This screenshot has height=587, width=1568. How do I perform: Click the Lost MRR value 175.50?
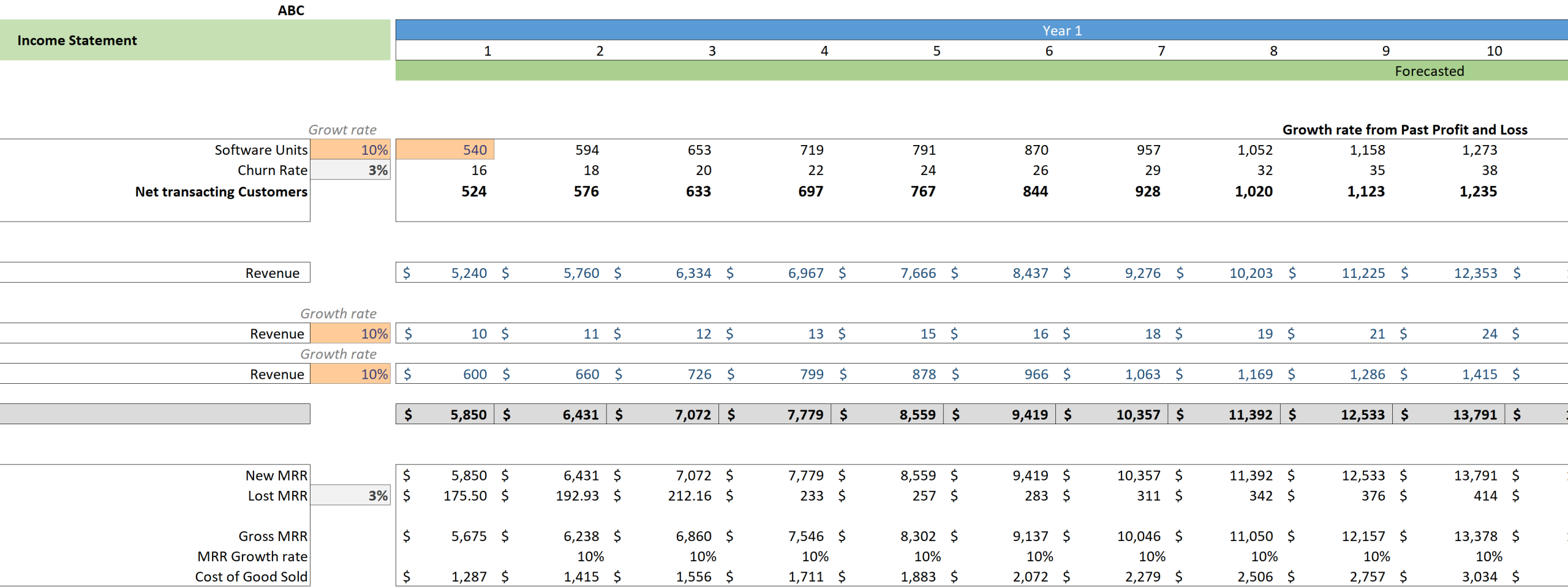coord(465,496)
